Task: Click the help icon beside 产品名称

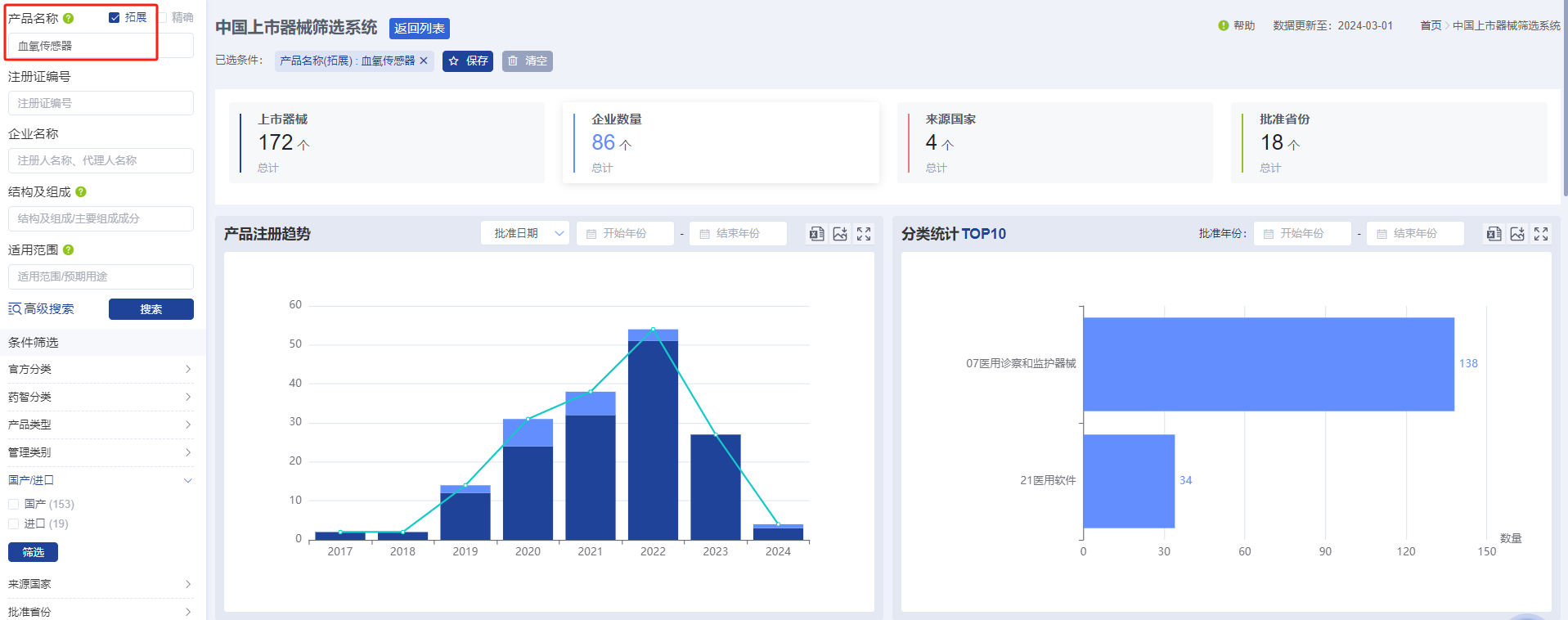Action: tap(69, 18)
